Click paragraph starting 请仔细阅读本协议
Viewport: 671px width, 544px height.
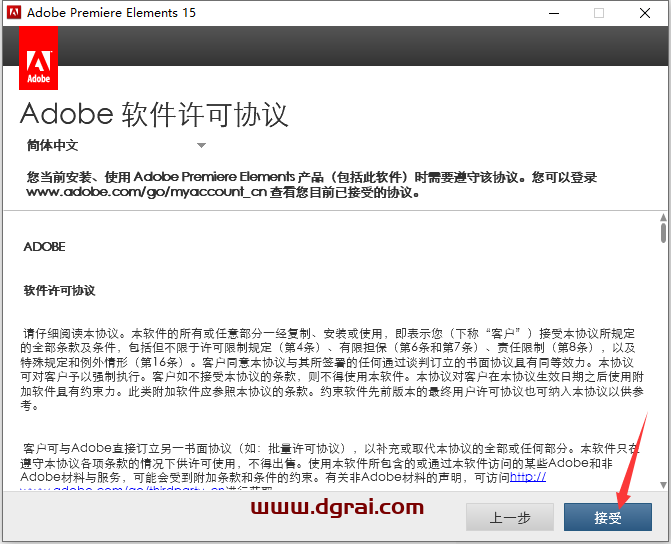[x=332, y=369]
